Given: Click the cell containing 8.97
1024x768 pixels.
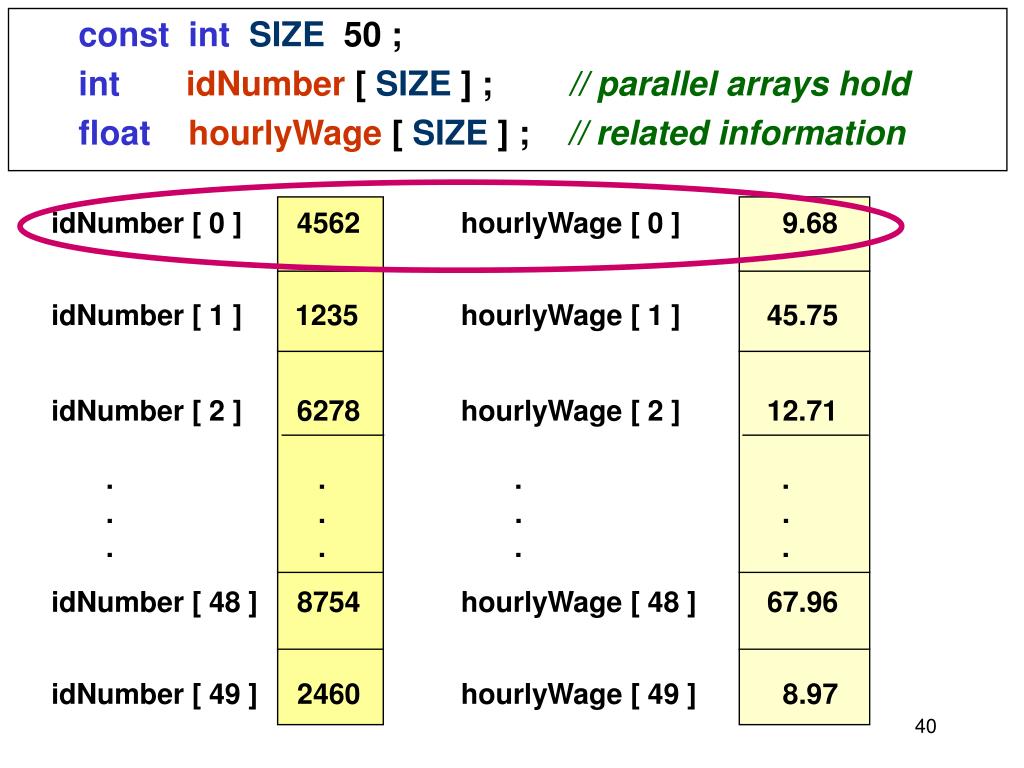Looking at the screenshot, I should pos(805,687).
